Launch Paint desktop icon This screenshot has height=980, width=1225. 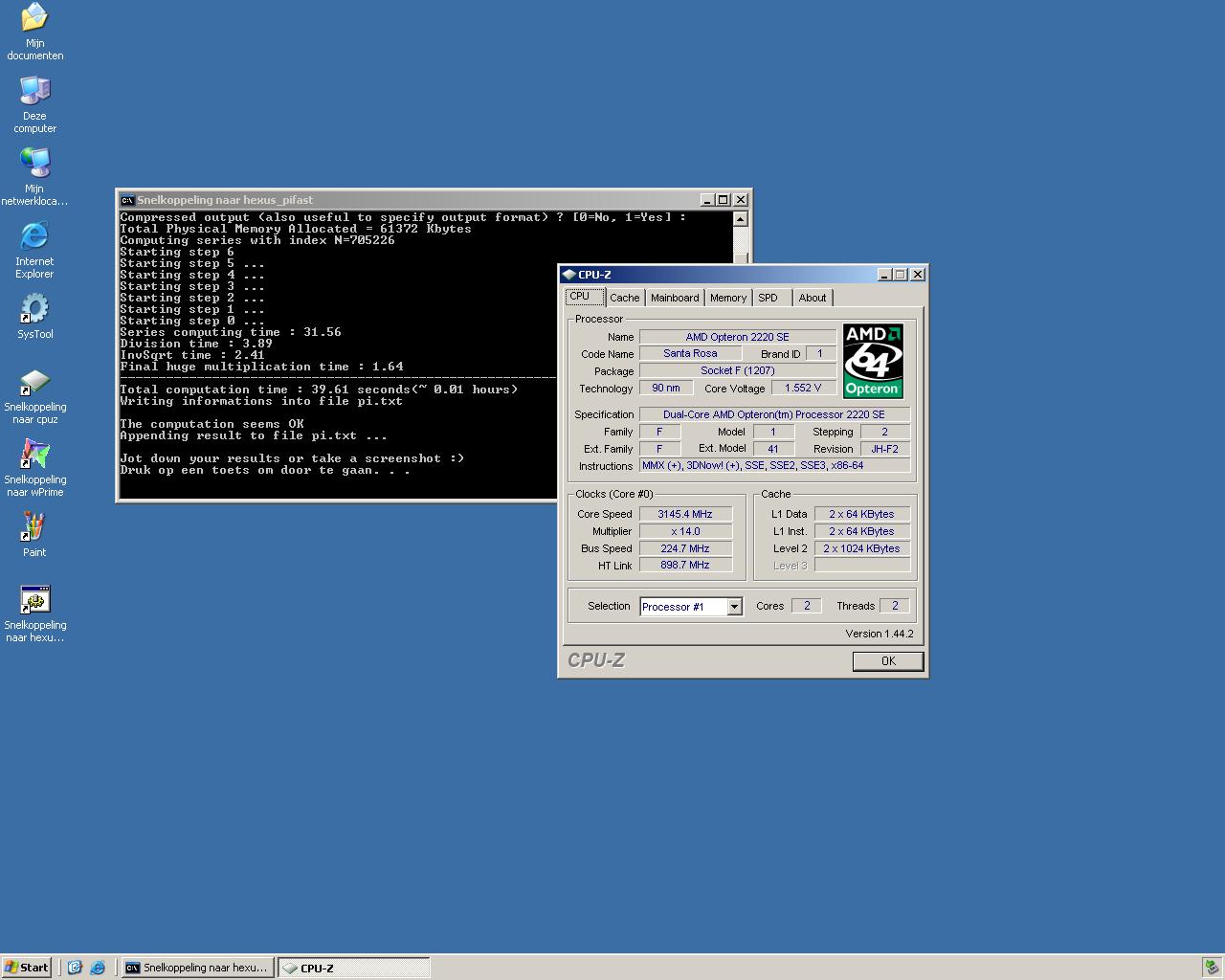point(34,534)
